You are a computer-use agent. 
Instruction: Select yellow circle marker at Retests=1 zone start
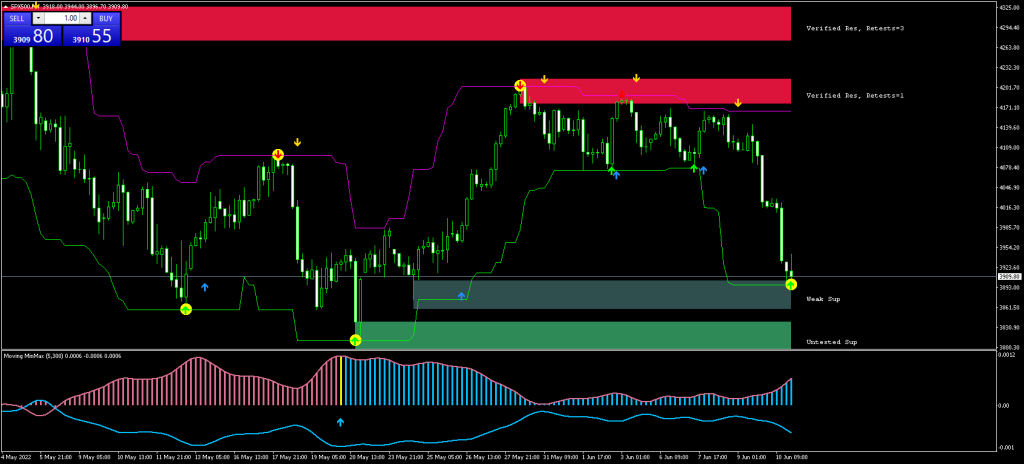520,86
